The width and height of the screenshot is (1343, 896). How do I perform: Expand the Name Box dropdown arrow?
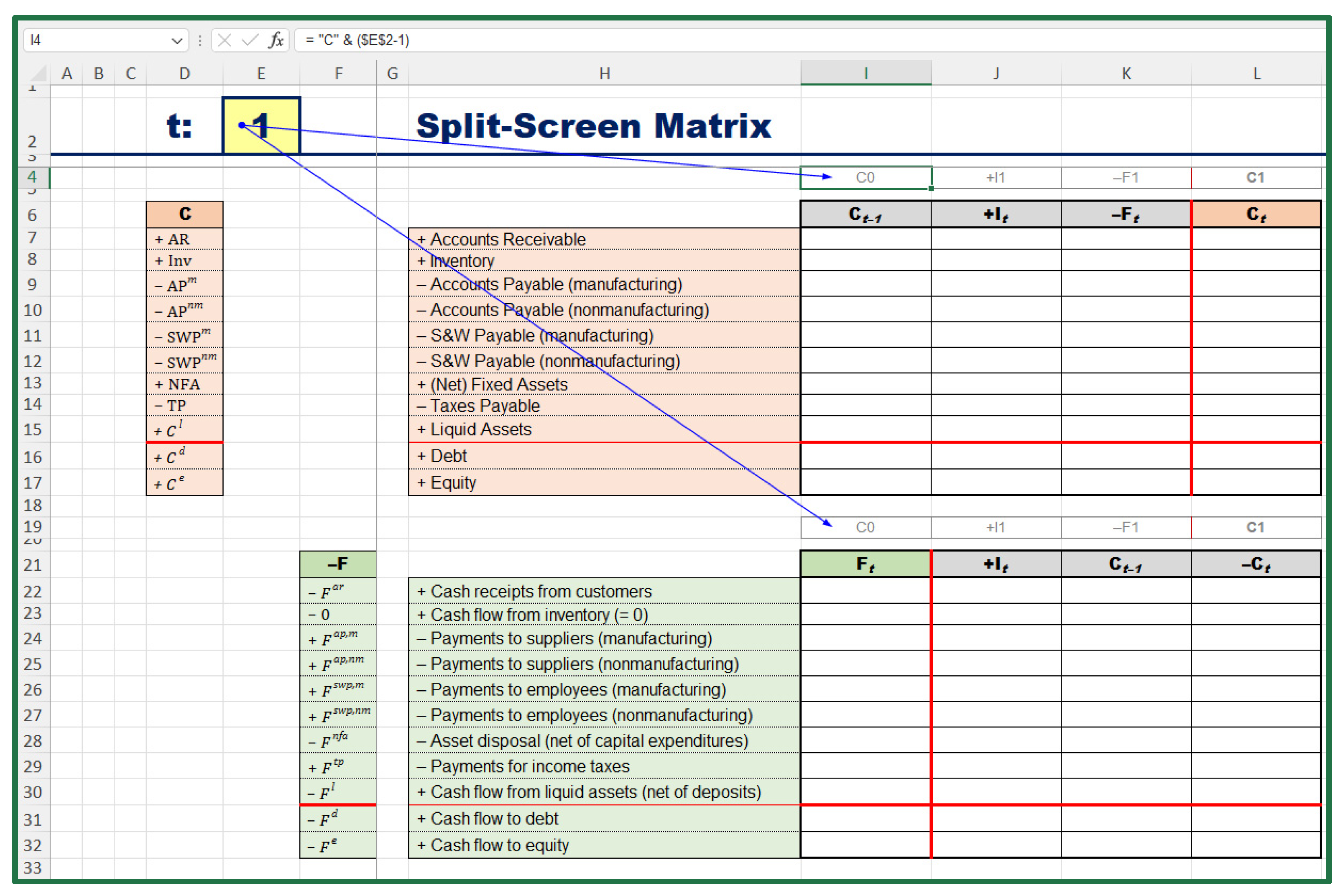[x=176, y=41]
